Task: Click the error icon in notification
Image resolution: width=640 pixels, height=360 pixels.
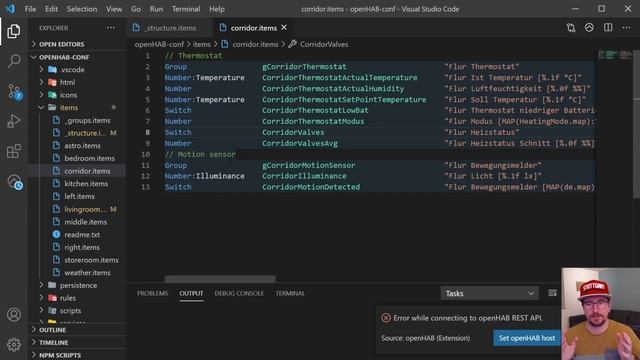Action: click(386, 318)
